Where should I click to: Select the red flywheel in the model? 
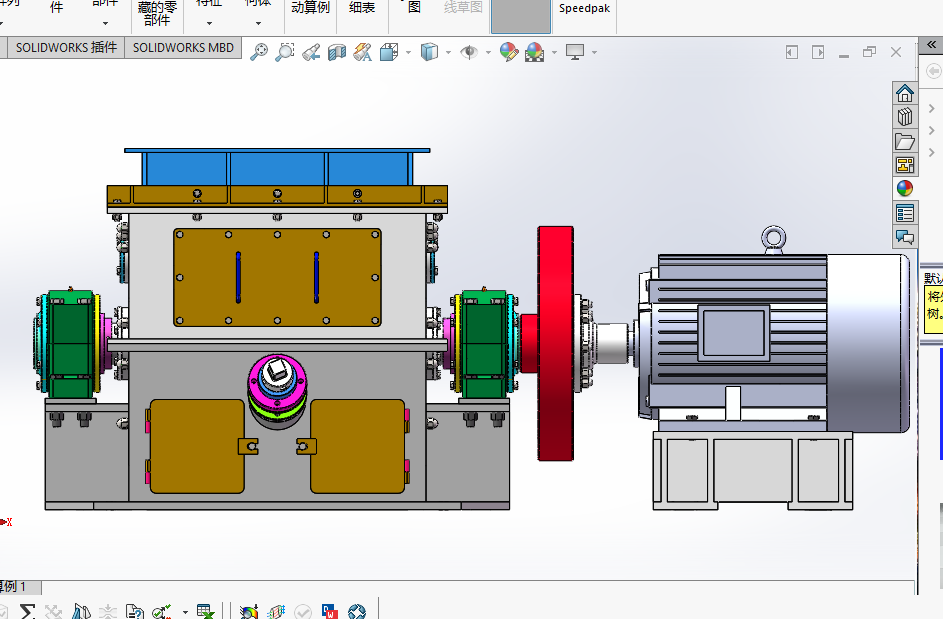pos(555,343)
